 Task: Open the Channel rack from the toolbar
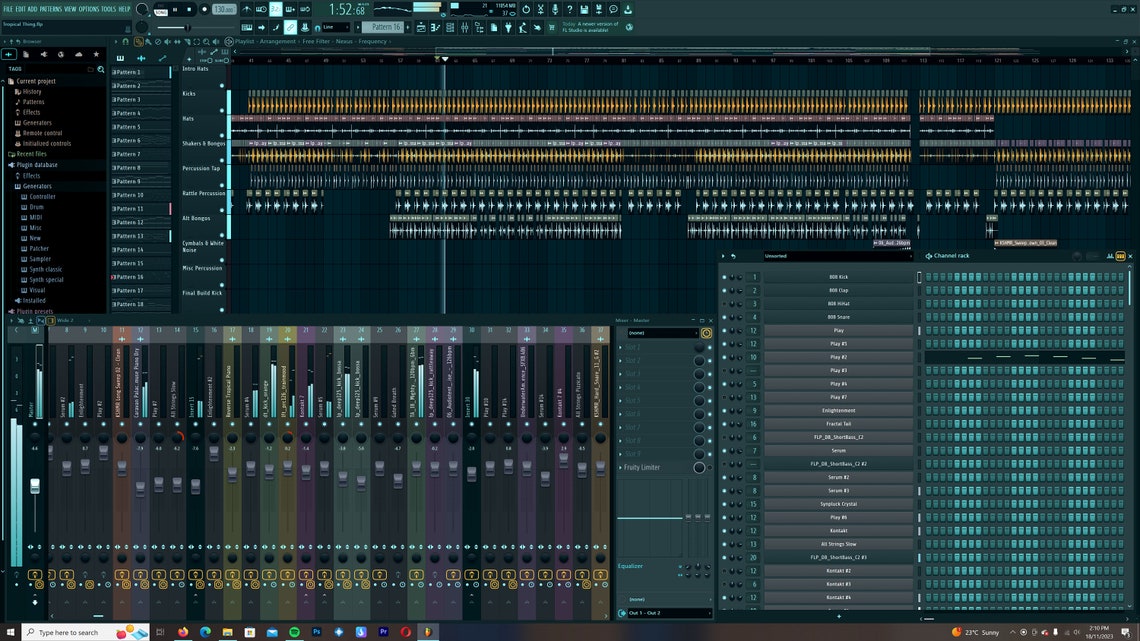(x=449, y=28)
